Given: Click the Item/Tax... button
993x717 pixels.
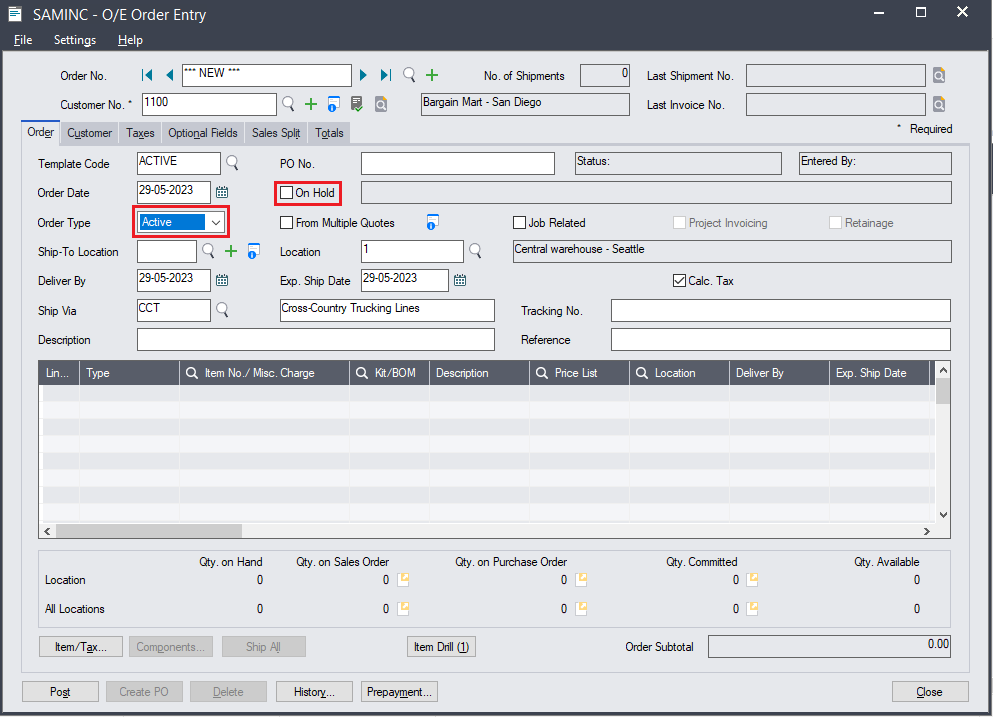Looking at the screenshot, I should (80, 647).
